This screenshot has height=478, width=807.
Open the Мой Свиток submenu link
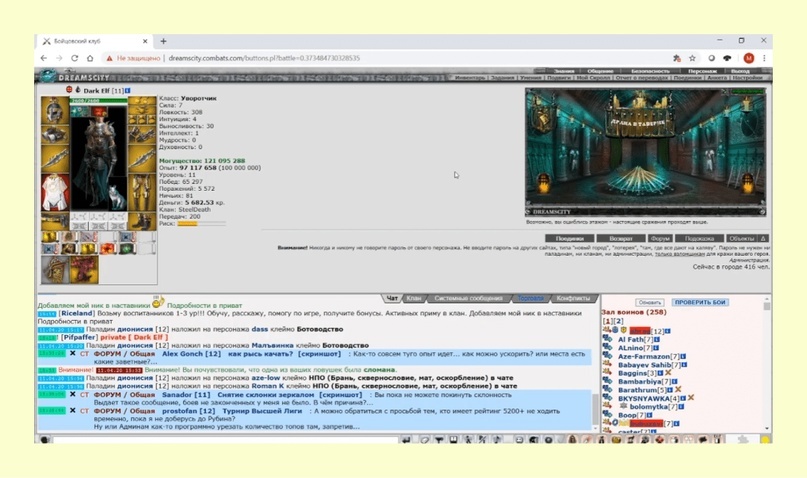(x=592, y=78)
